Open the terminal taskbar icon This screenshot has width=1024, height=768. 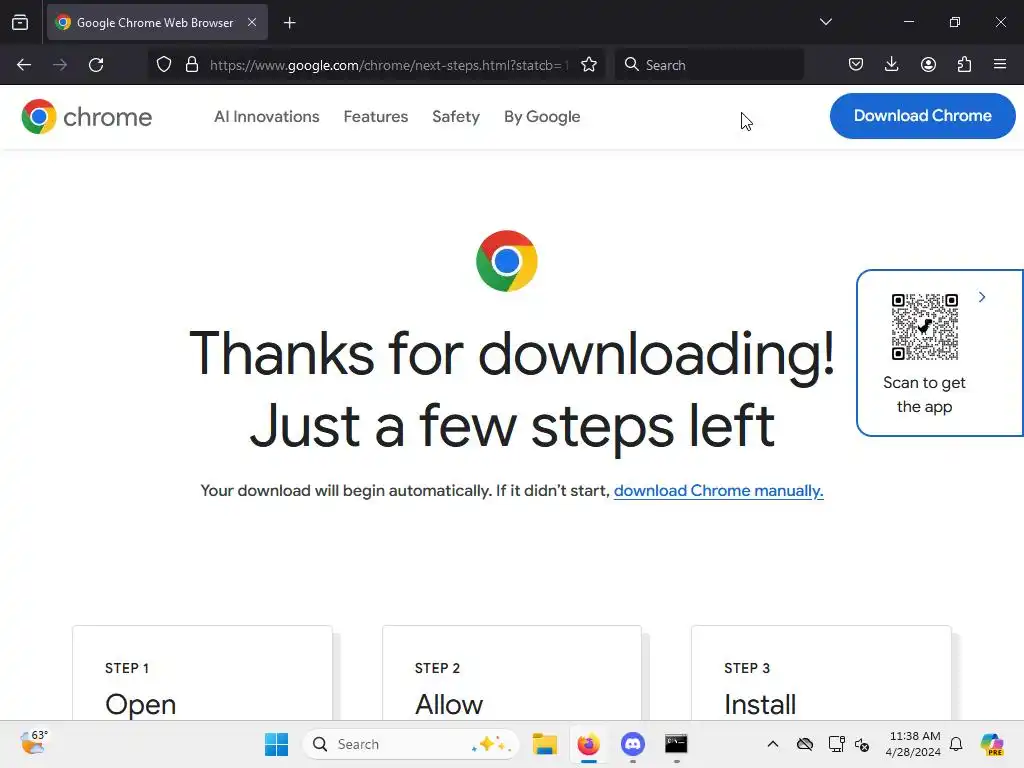pyautogui.click(x=676, y=744)
